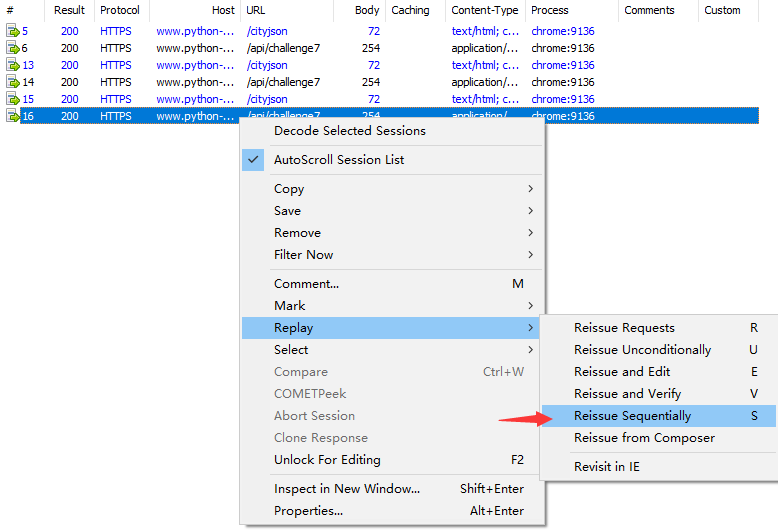Click the Content-Type column header
This screenshot has height=531, width=778.
pyautogui.click(x=485, y=10)
